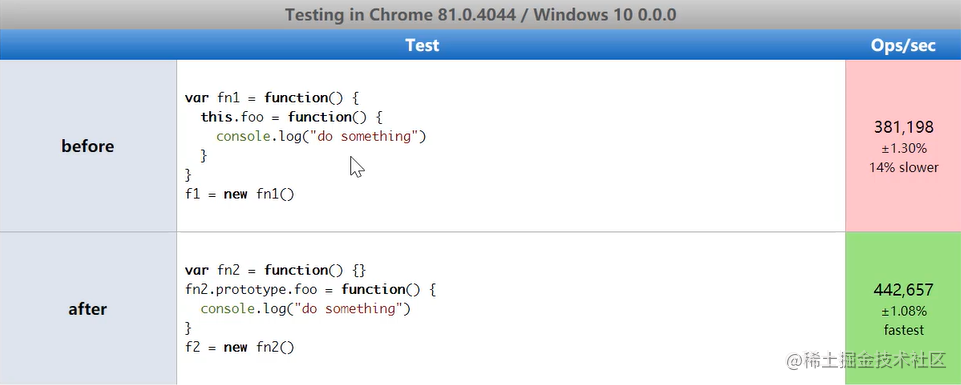Click the "f2 = new fn2()" line

point(240,348)
